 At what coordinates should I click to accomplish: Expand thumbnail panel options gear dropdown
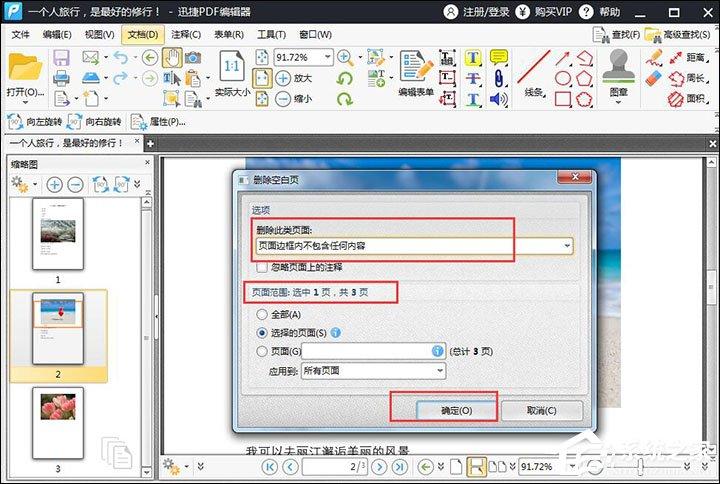35,185
